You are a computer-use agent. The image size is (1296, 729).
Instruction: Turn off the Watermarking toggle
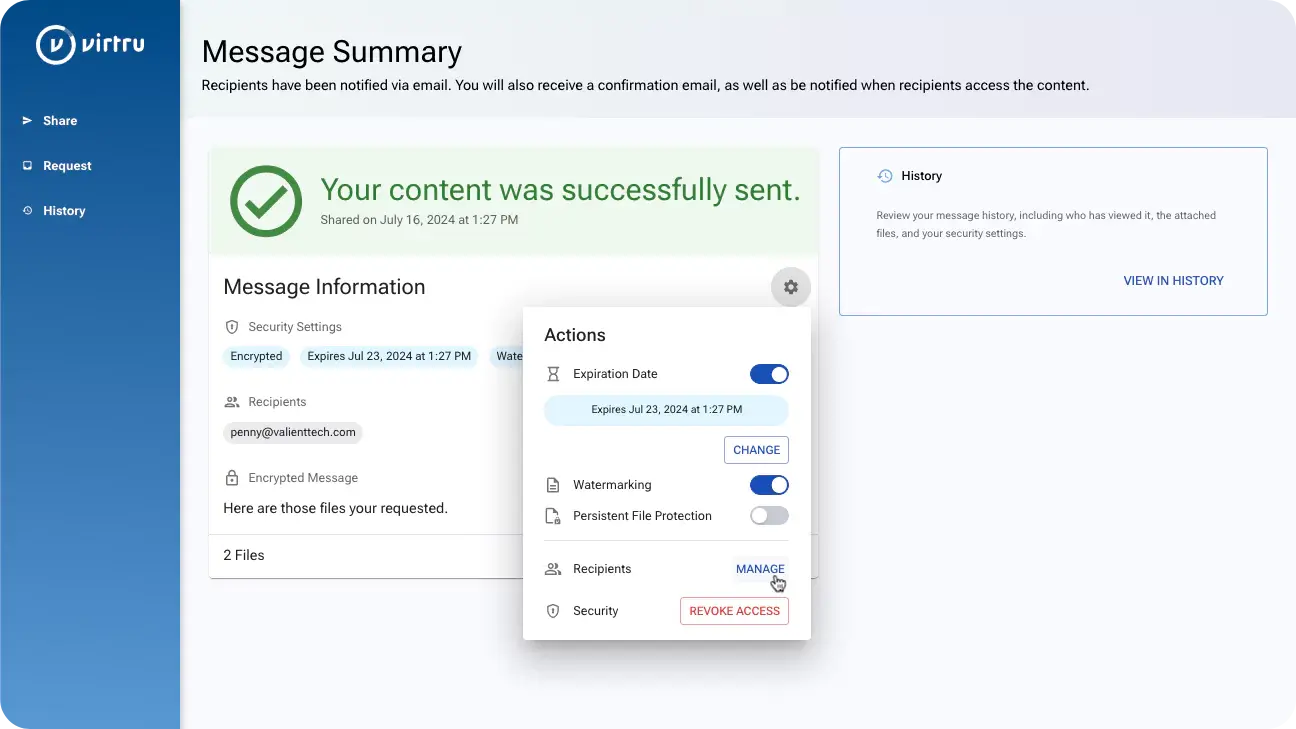769,485
